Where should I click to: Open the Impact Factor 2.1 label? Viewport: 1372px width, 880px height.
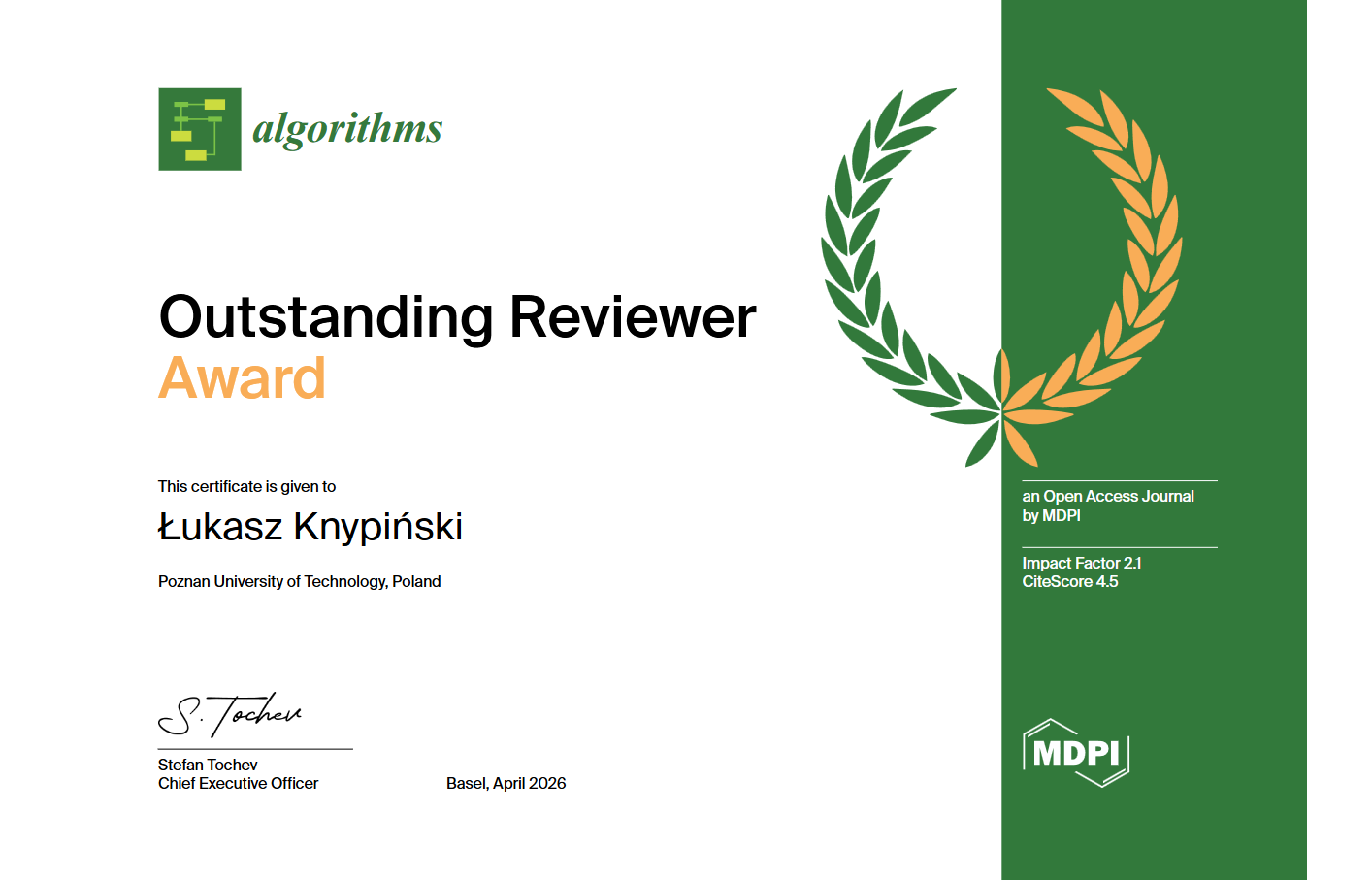[1082, 563]
